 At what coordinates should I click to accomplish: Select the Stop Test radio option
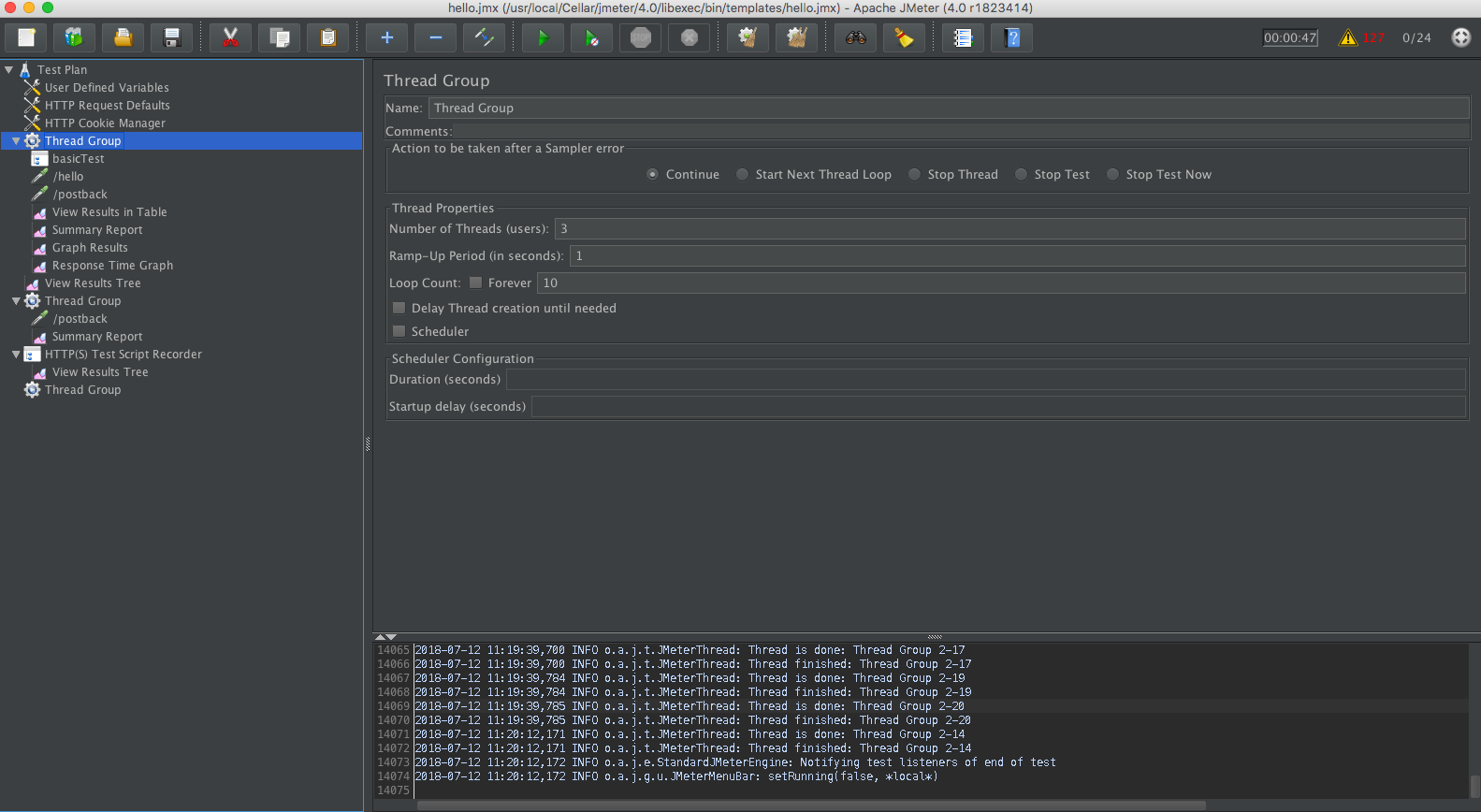tap(1022, 174)
